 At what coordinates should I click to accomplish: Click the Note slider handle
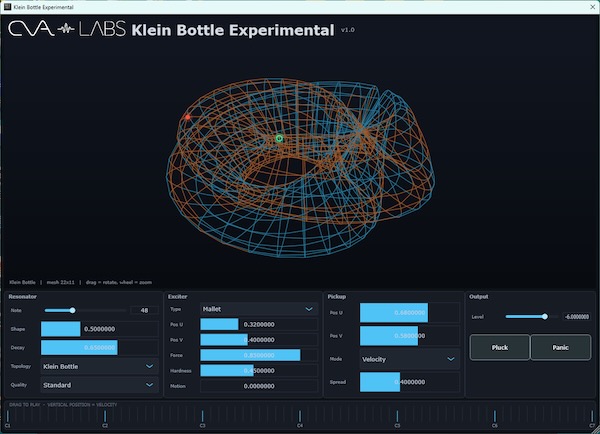click(x=72, y=310)
